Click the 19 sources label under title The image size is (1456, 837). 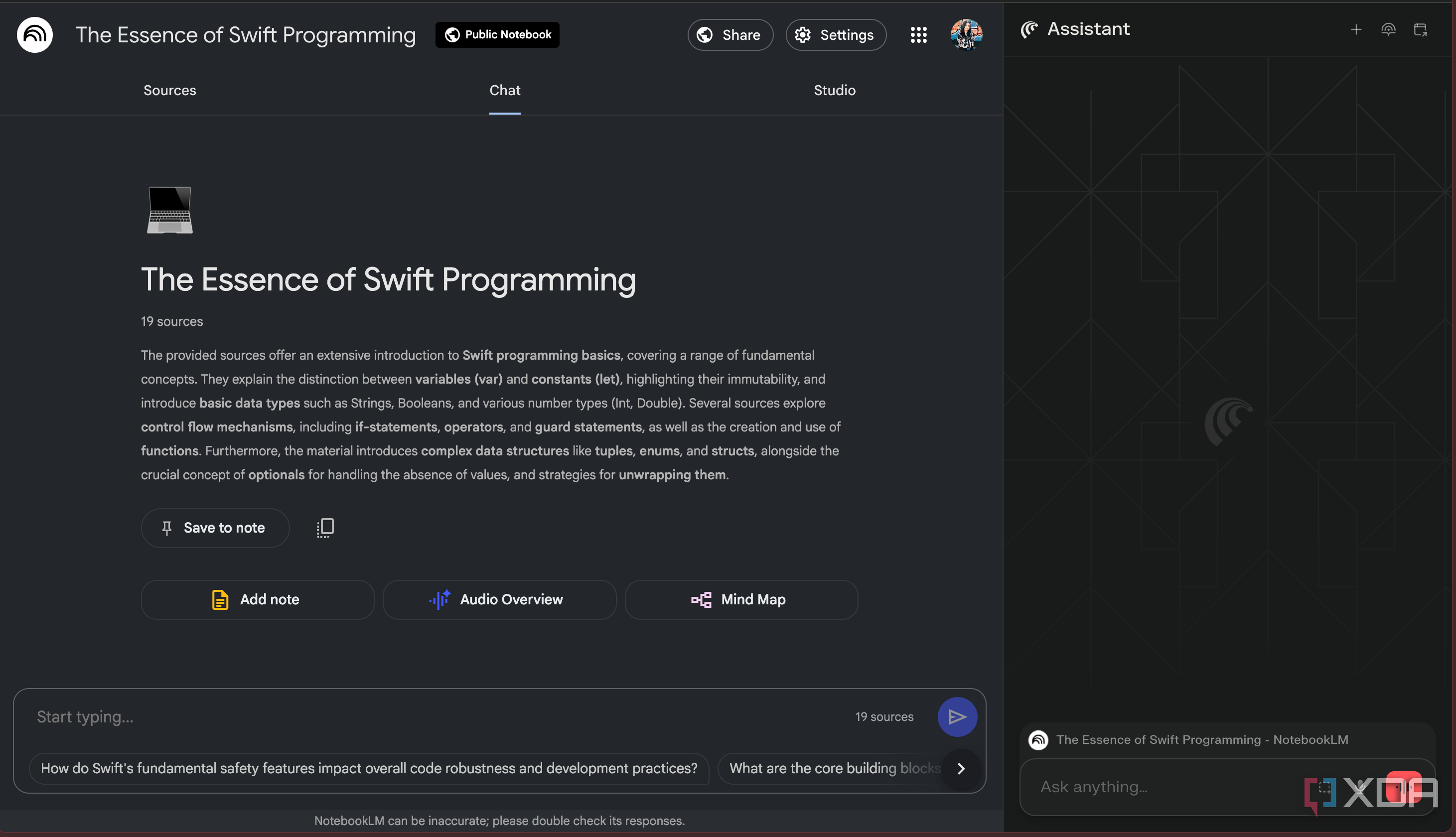coord(172,321)
